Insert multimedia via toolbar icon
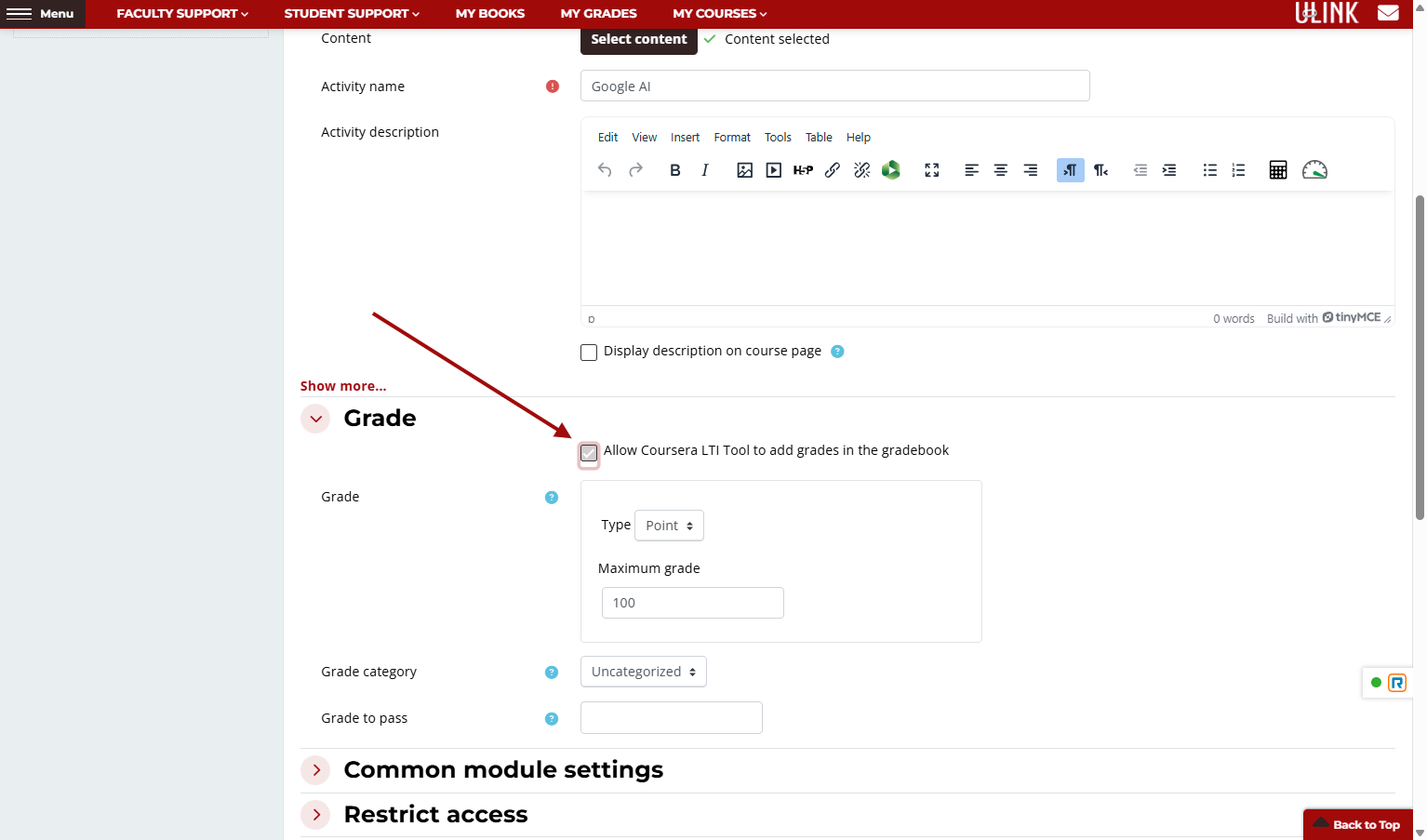This screenshot has height=840, width=1427. [774, 170]
